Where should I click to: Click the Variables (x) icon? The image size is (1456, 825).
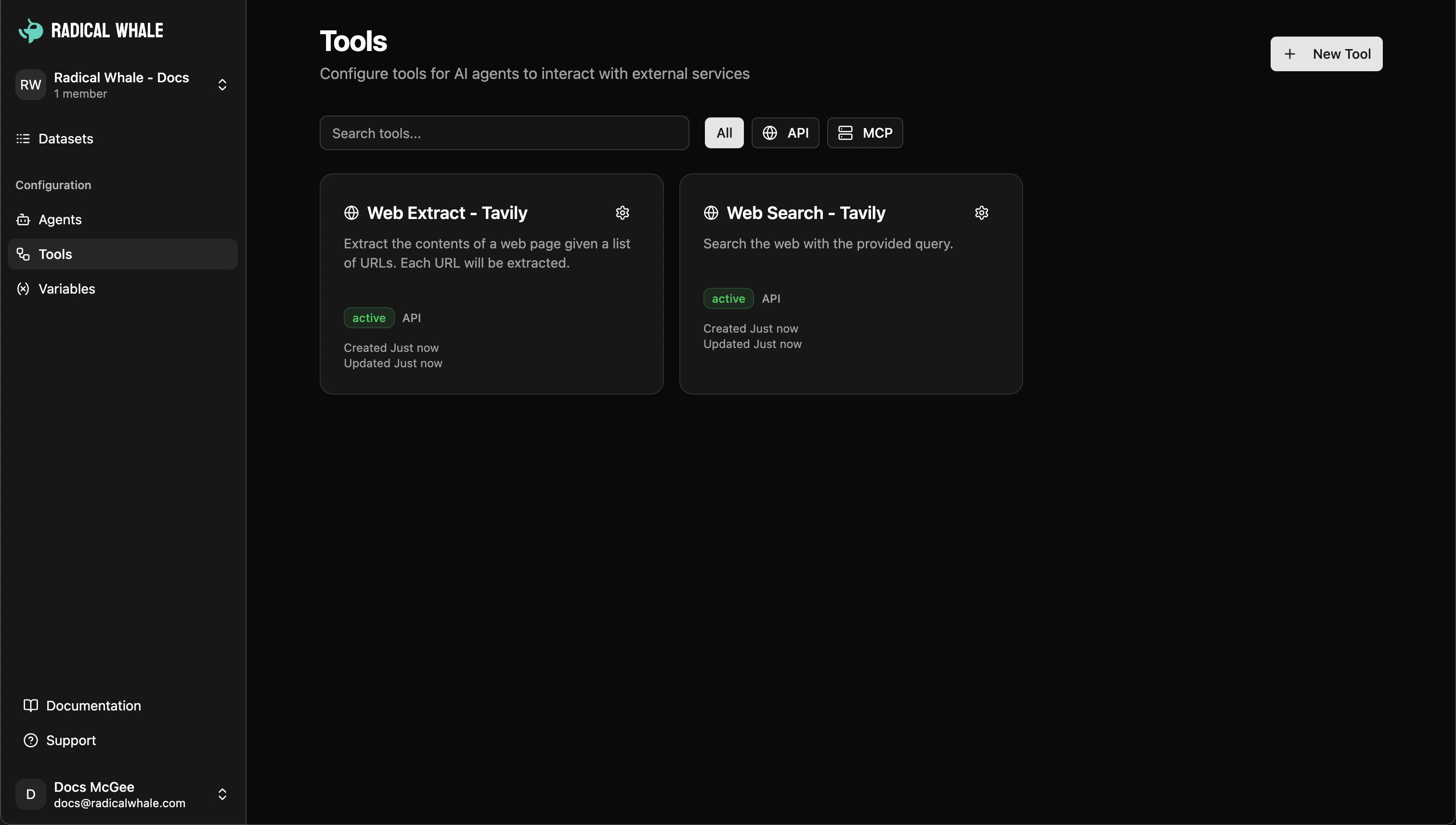(22, 289)
